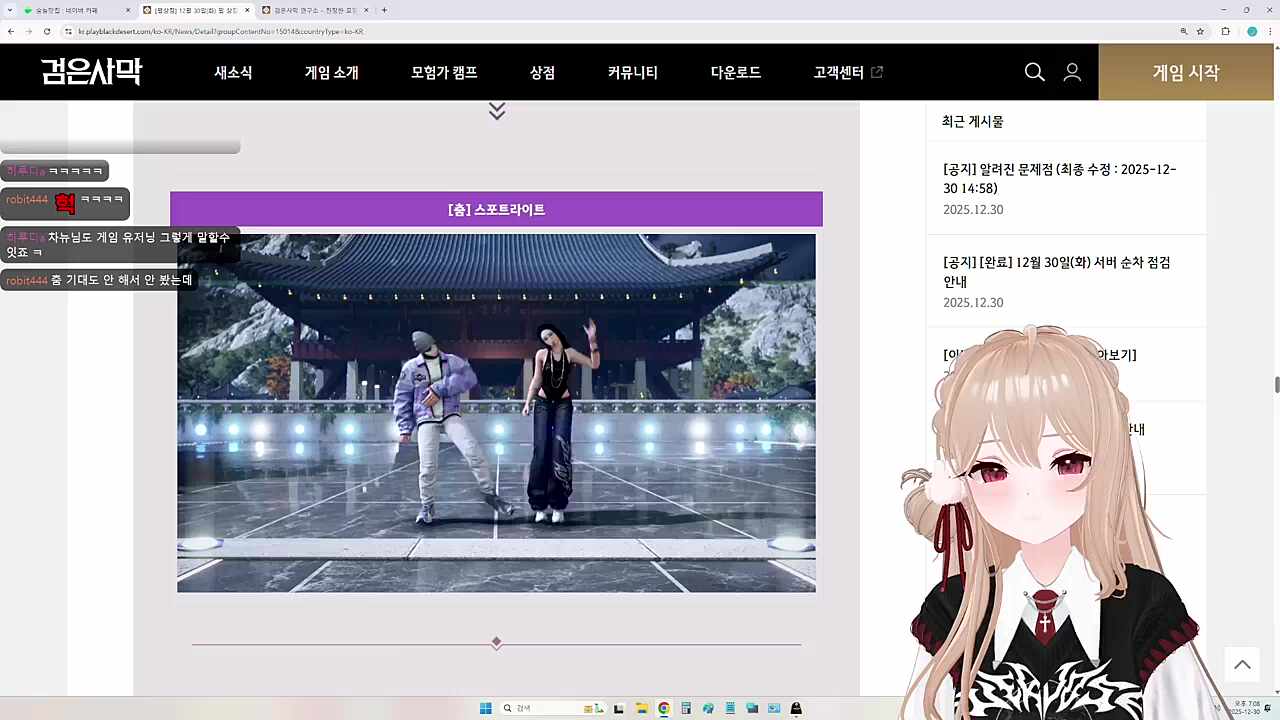Viewport: 1280px width, 720px height.
Task: Click the scroll-to-top arrow button
Action: point(1242,665)
